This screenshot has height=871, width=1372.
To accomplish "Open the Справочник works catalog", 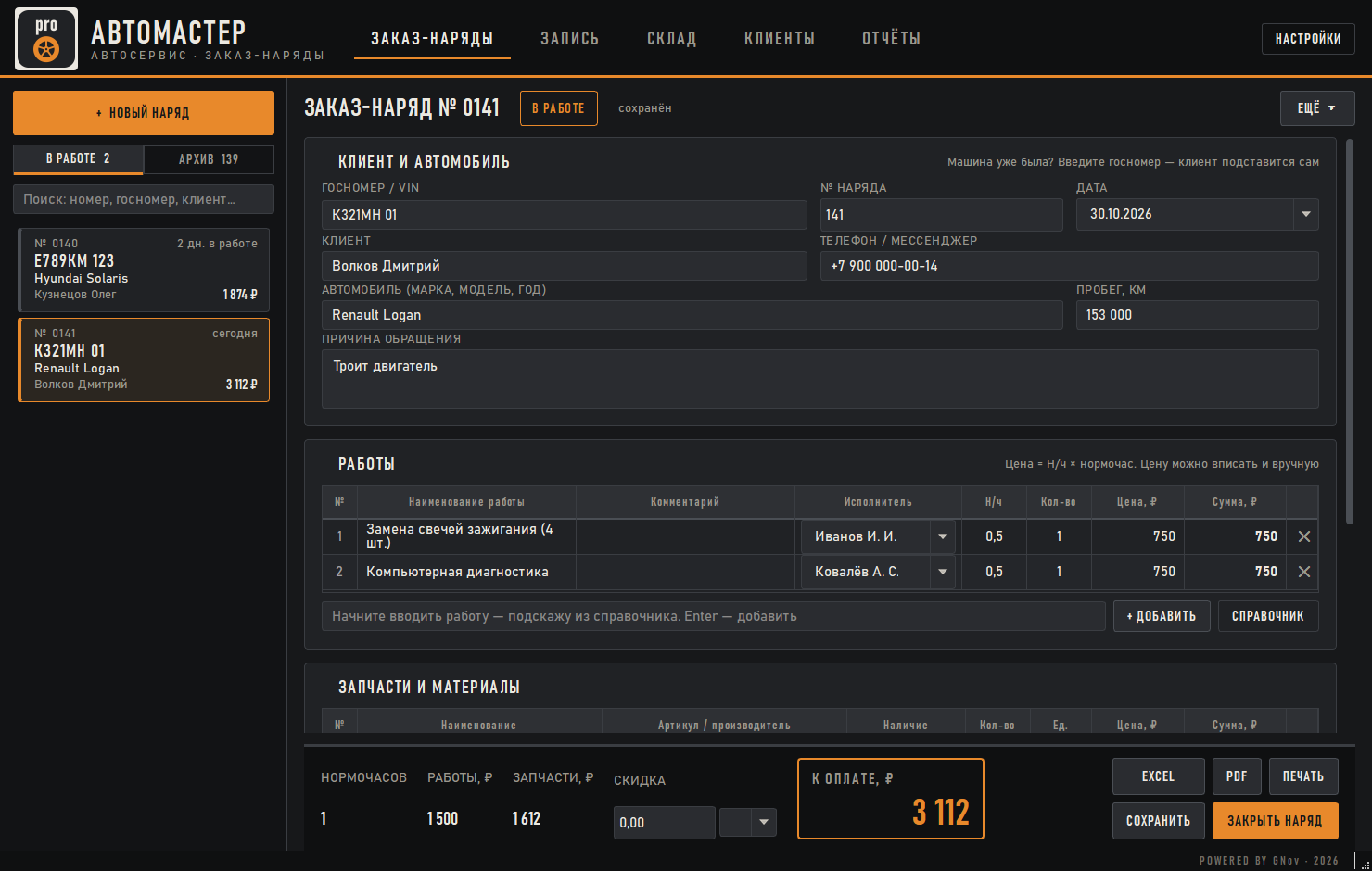I will click(x=1268, y=616).
